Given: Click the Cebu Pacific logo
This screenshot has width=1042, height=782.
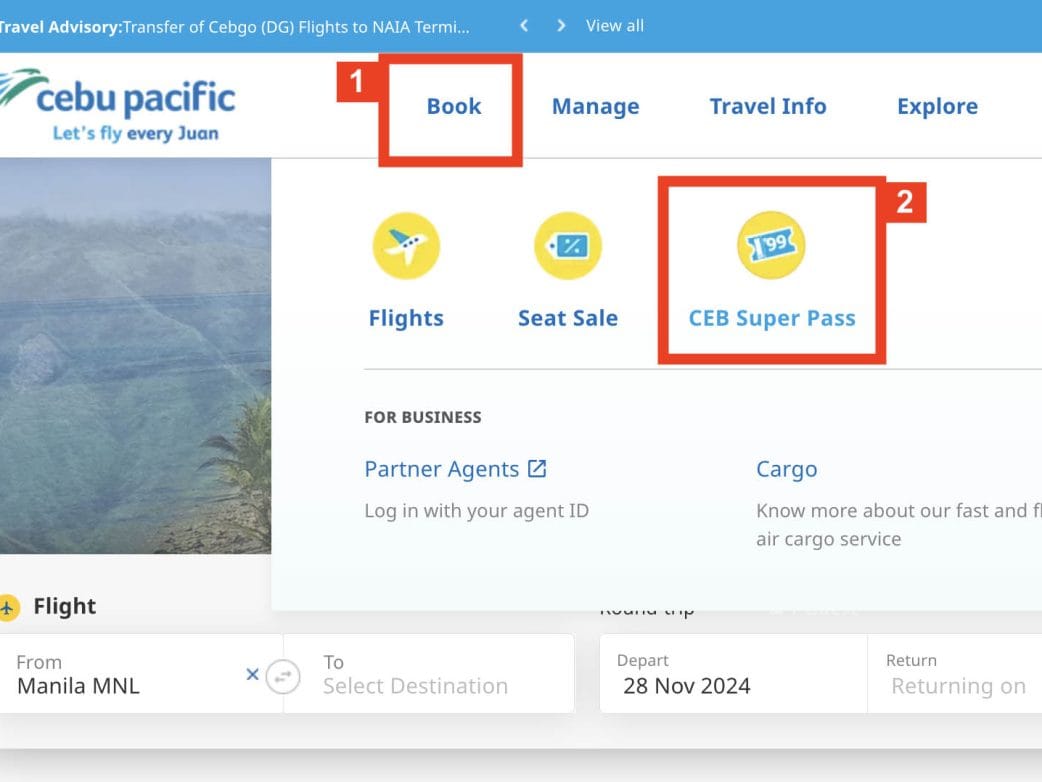Looking at the screenshot, I should tap(120, 106).
